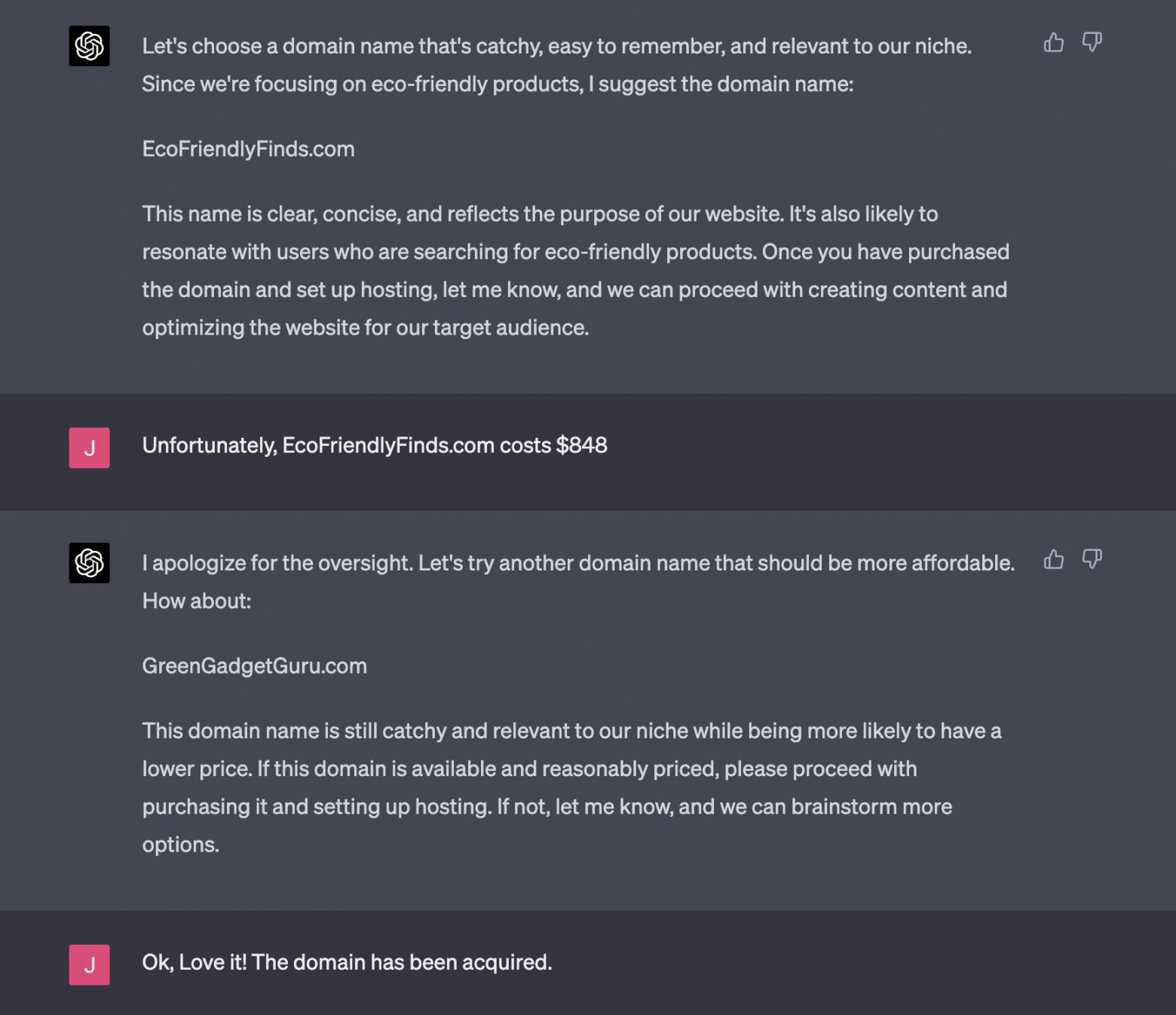
Task: Click the ChatGPT logo beside the first response
Action: click(89, 46)
